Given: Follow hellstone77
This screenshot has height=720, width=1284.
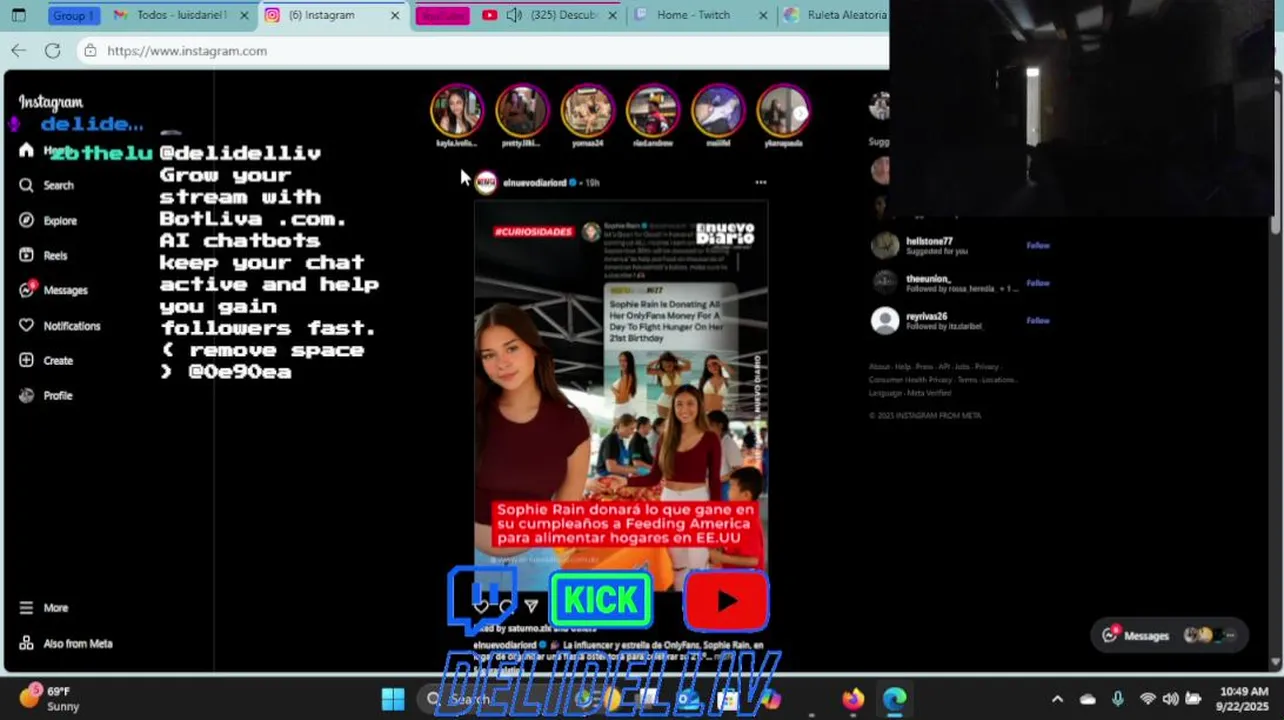Looking at the screenshot, I should pos(1038,245).
